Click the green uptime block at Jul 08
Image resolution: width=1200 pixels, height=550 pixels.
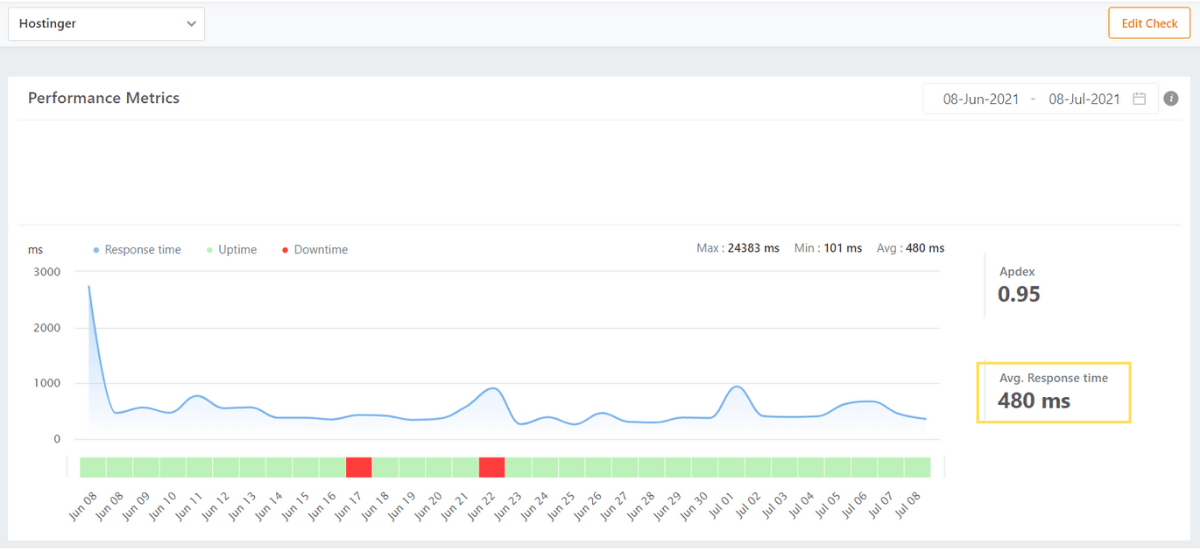pos(917,467)
